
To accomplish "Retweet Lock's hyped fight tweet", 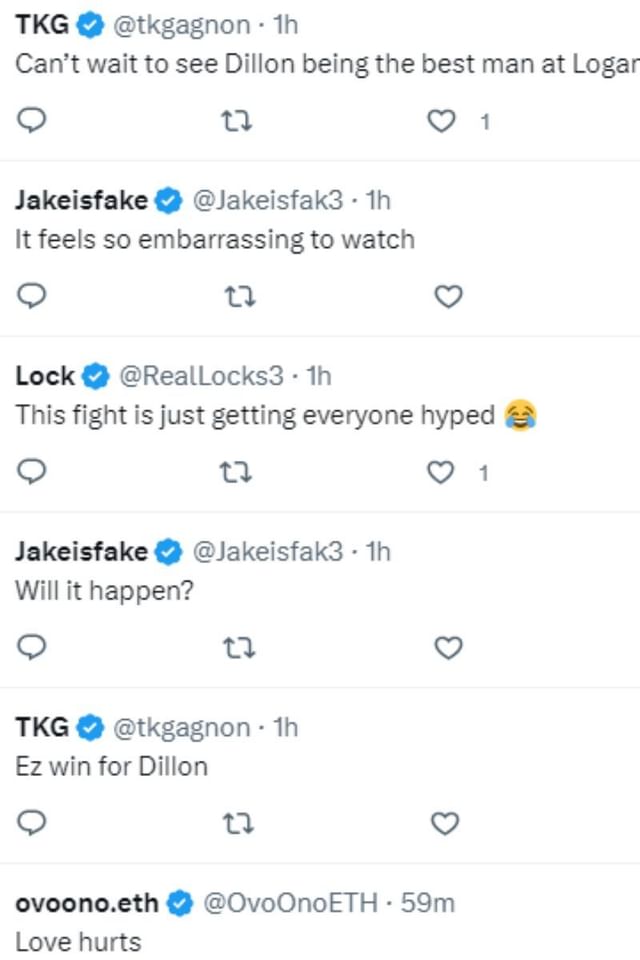I will pyautogui.click(x=237, y=471).
